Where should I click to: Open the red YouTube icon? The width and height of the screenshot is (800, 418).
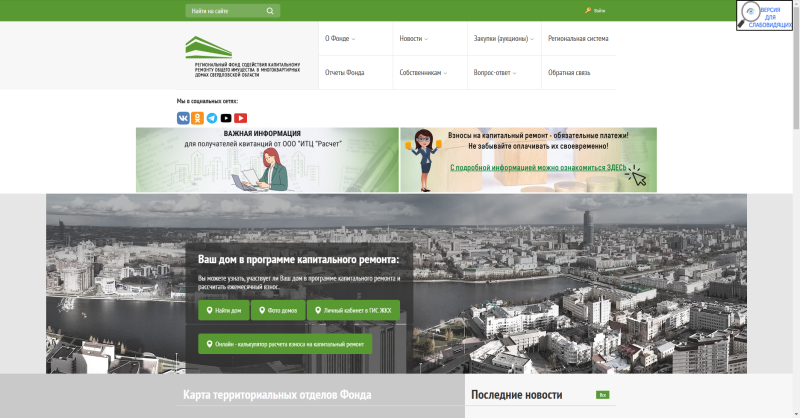[240, 118]
